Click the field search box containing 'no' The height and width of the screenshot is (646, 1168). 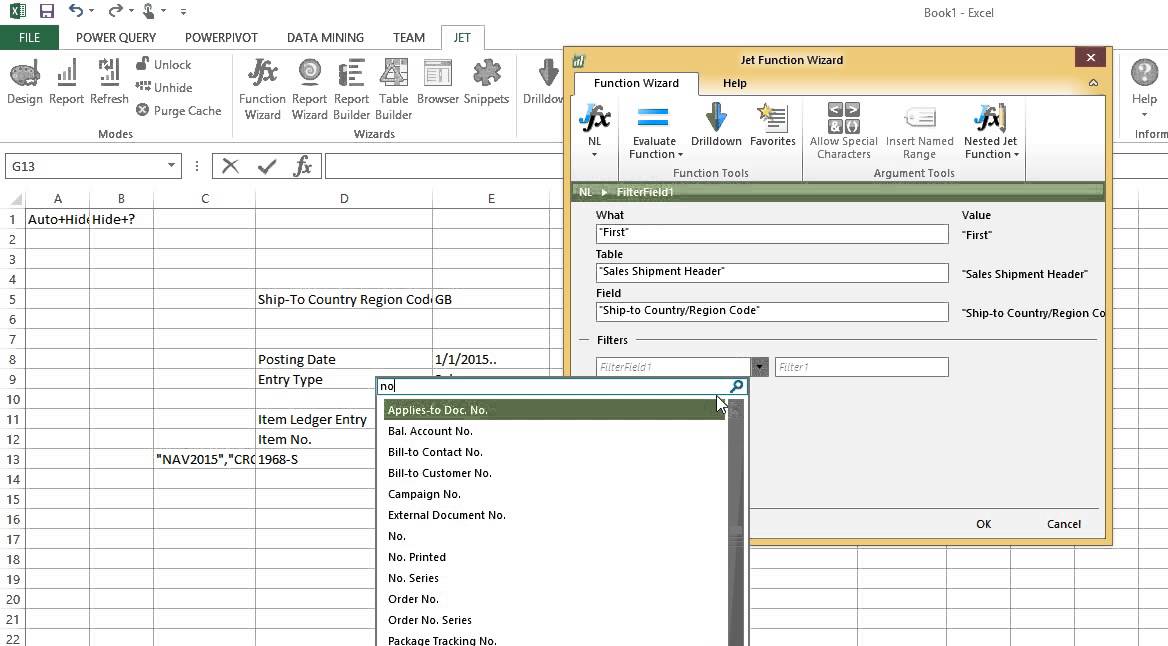click(551, 386)
